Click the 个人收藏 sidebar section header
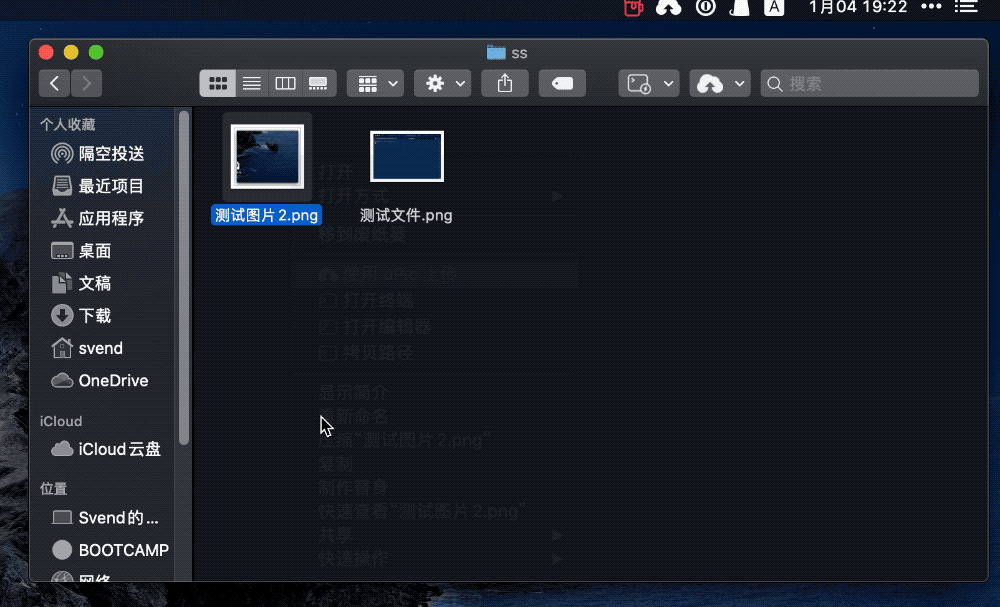Screen dimensions: 1000x607 point(68,124)
